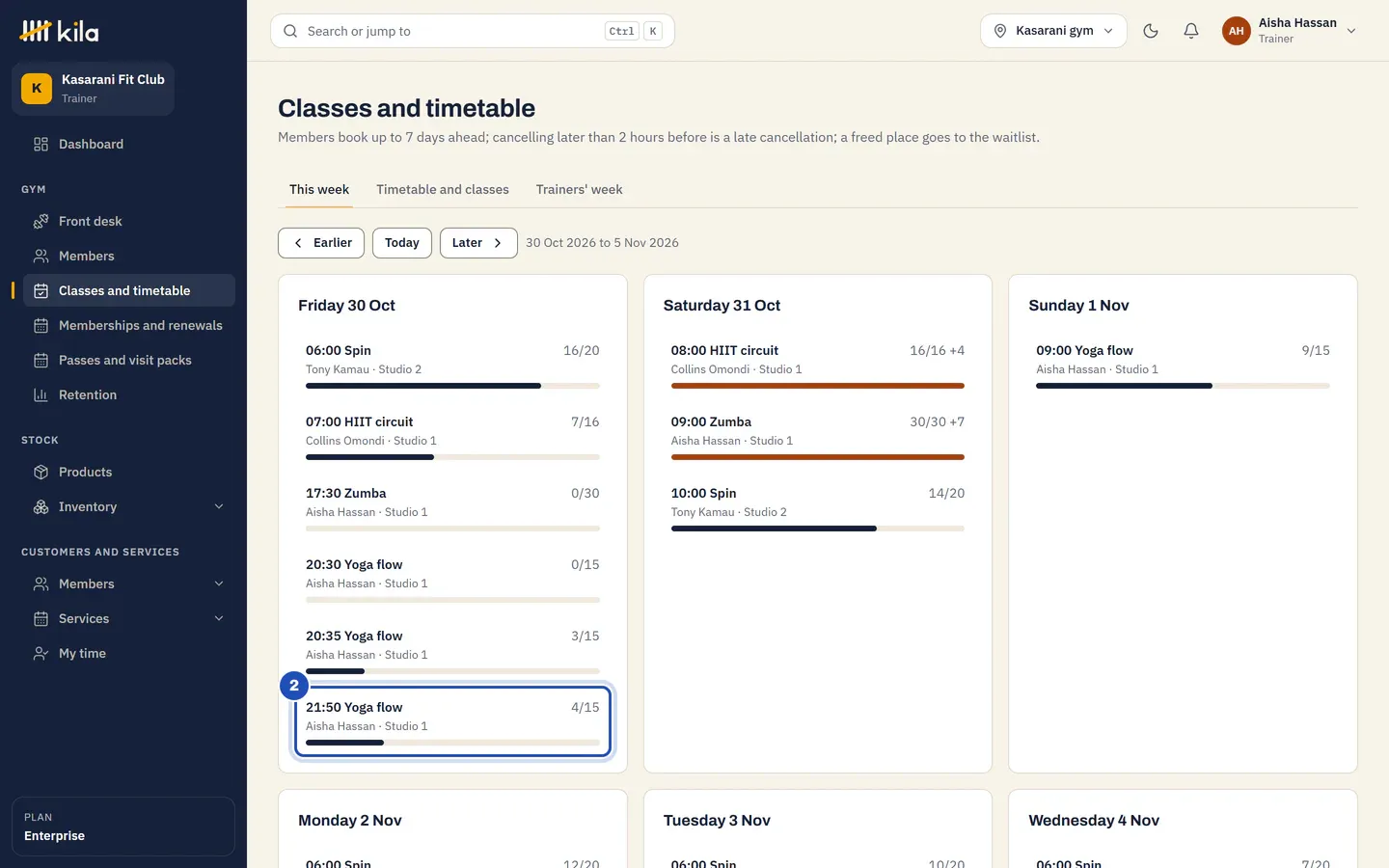Open notifications bell
This screenshot has width=1389, height=868.
point(1191,31)
